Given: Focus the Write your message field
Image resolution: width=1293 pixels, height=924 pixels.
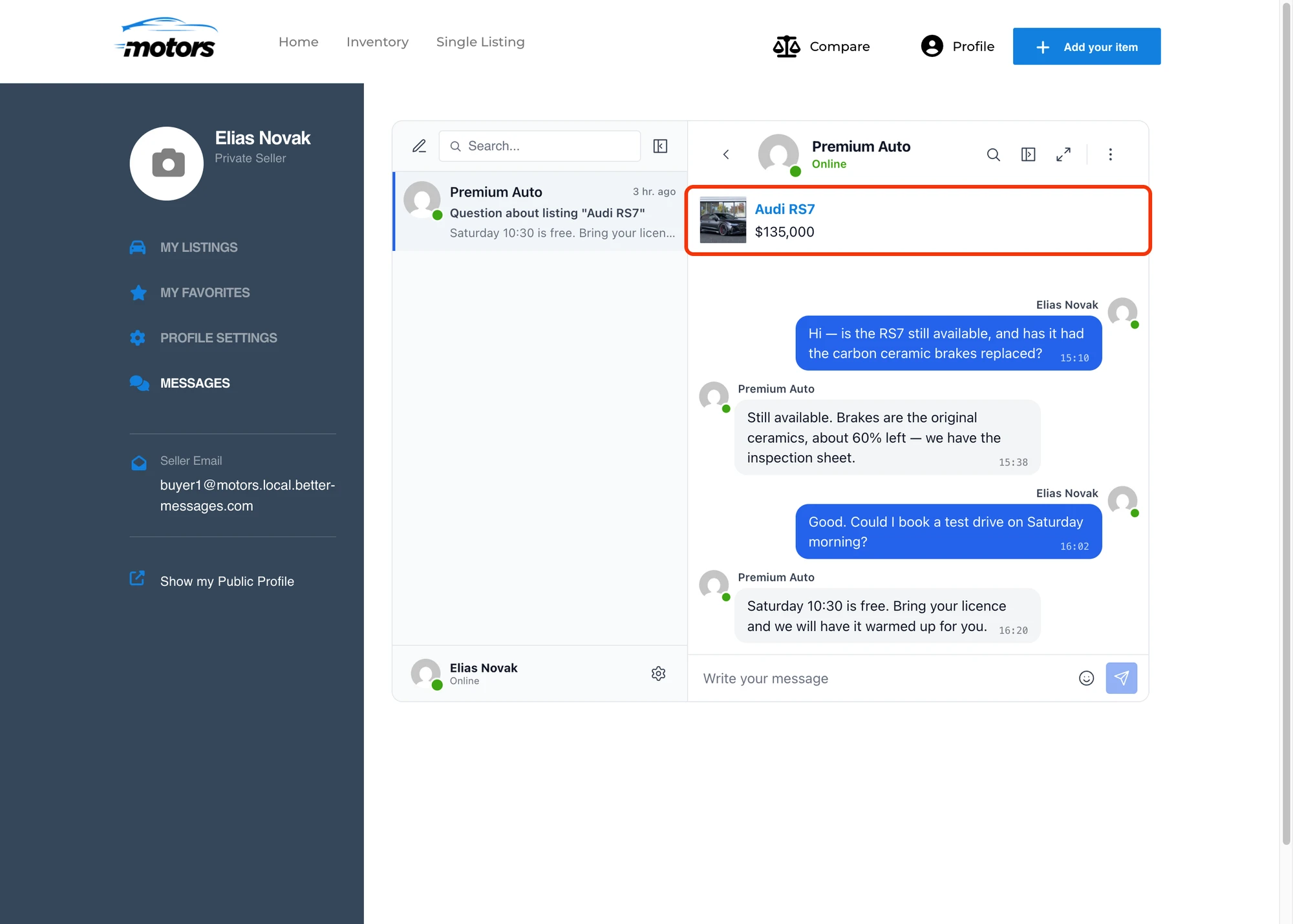Looking at the screenshot, I should click(883, 678).
